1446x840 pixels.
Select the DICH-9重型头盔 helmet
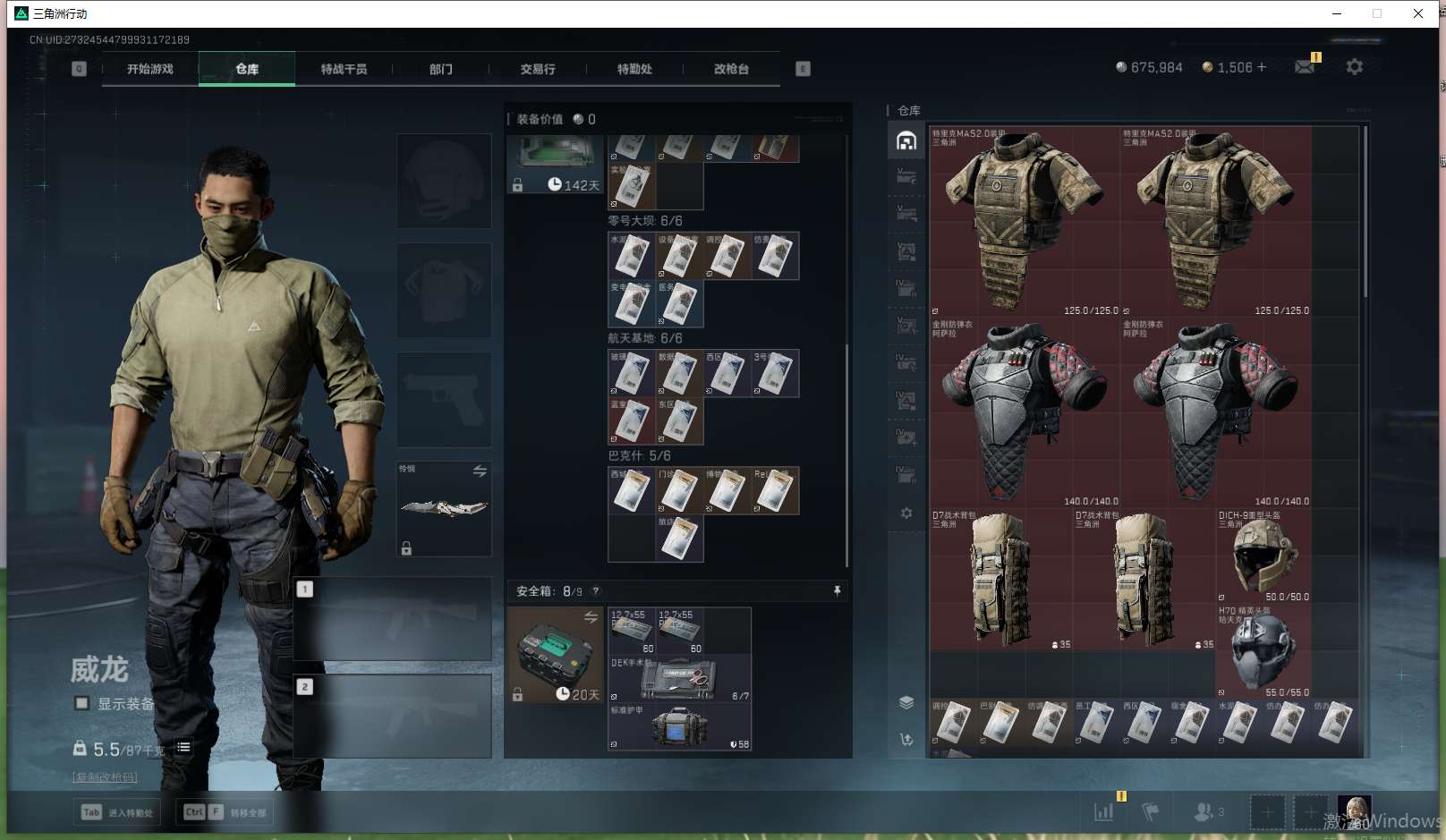coord(1263,556)
